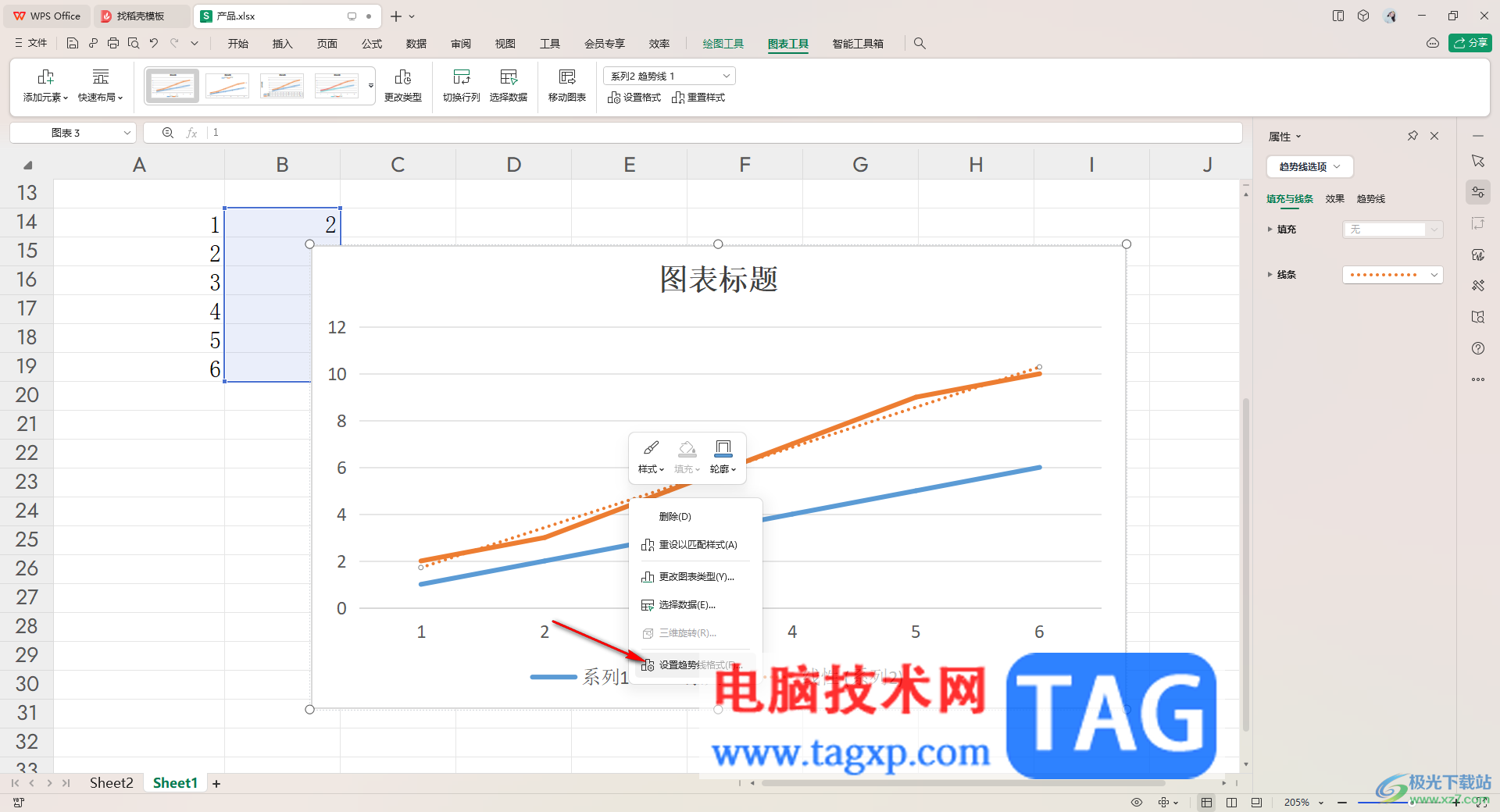
Task: Click the zoom magnifier beside formula bar
Action: (167, 133)
